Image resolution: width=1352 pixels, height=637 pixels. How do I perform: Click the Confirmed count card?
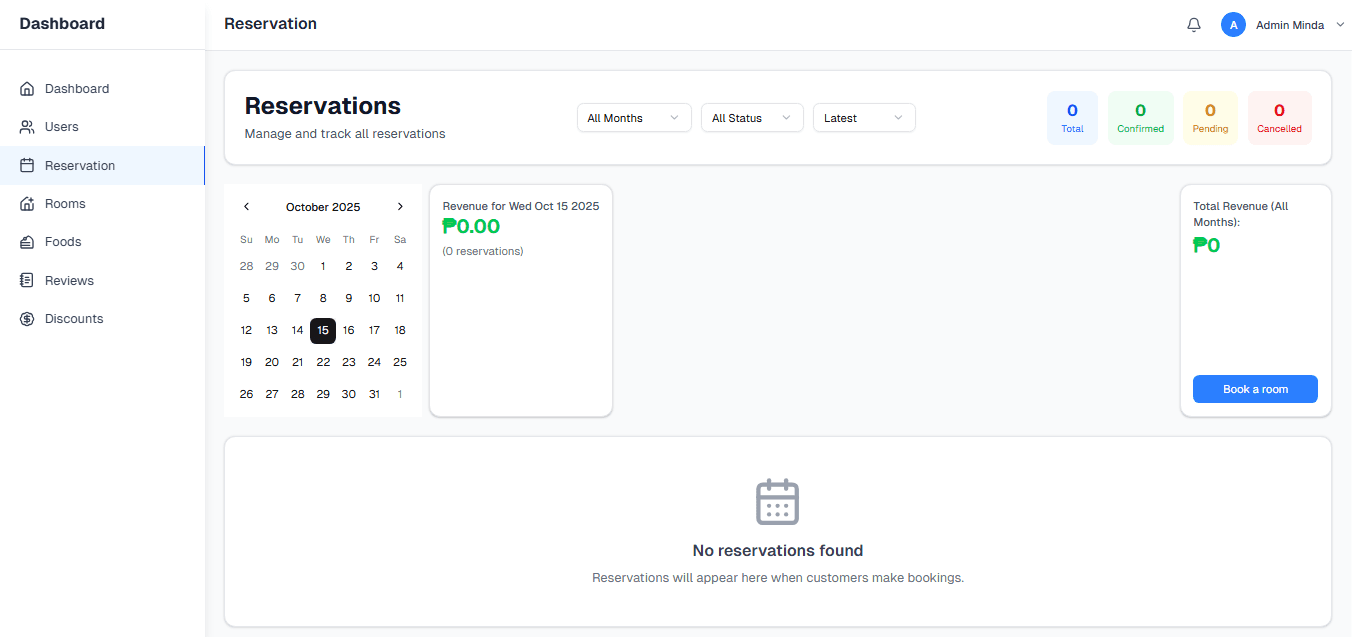point(1140,118)
